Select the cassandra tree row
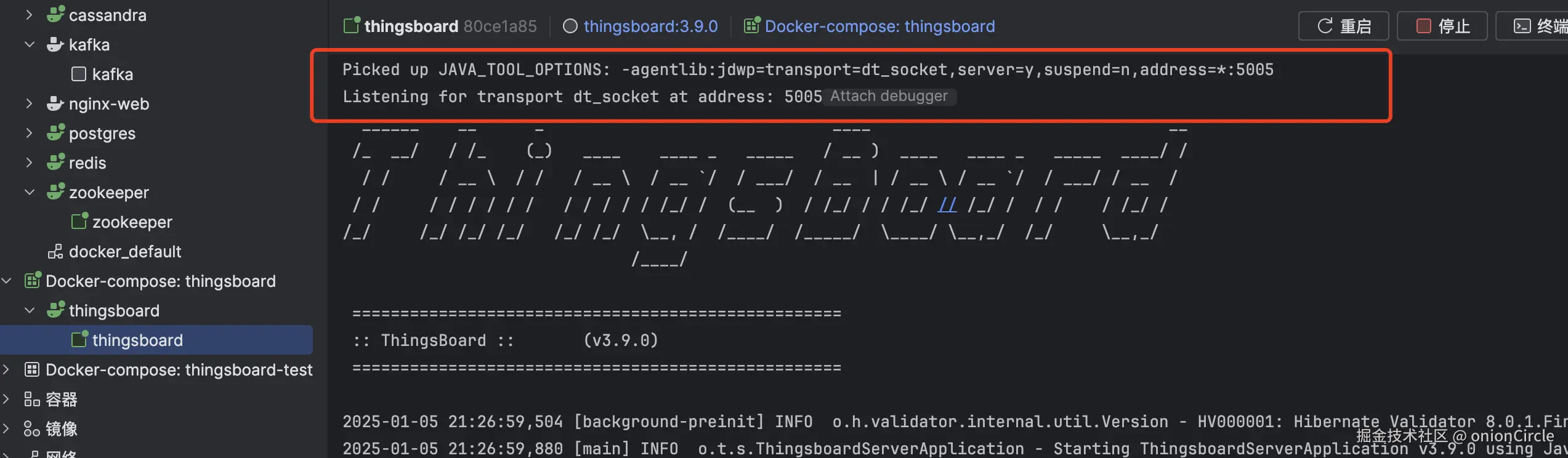Image resolution: width=1568 pixels, height=458 pixels. click(x=156, y=15)
